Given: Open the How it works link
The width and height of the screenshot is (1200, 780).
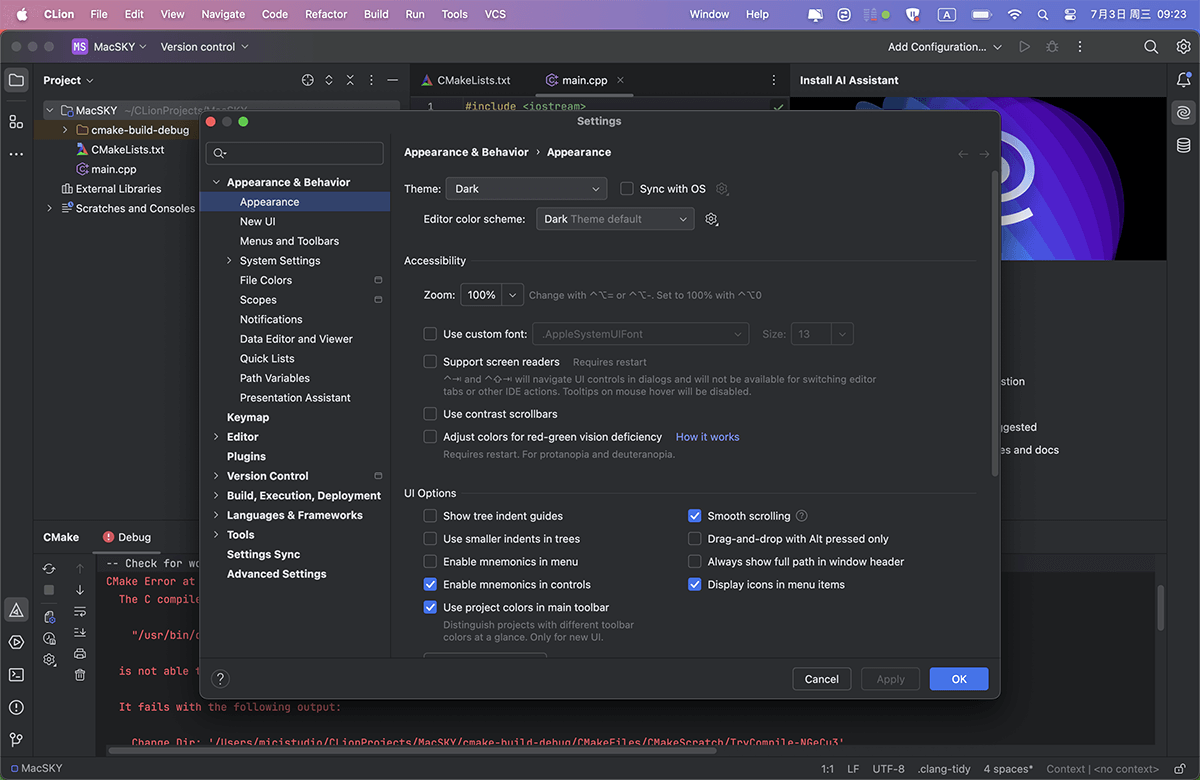Looking at the screenshot, I should pyautogui.click(x=708, y=437).
